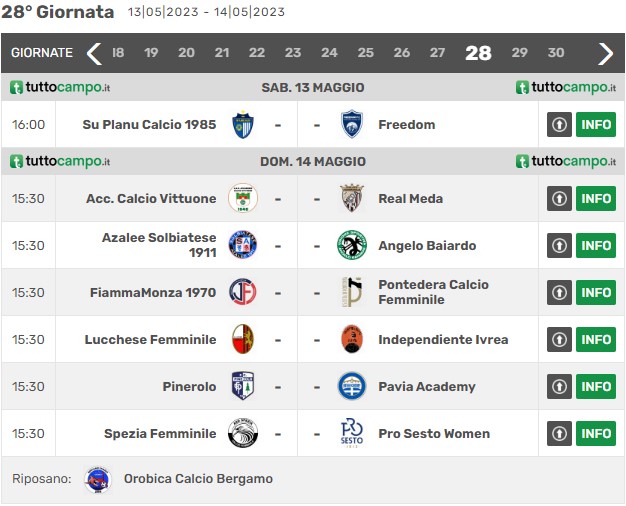The width and height of the screenshot is (626, 506).
Task: Select giornata 27 in the round bar
Action: (x=438, y=53)
